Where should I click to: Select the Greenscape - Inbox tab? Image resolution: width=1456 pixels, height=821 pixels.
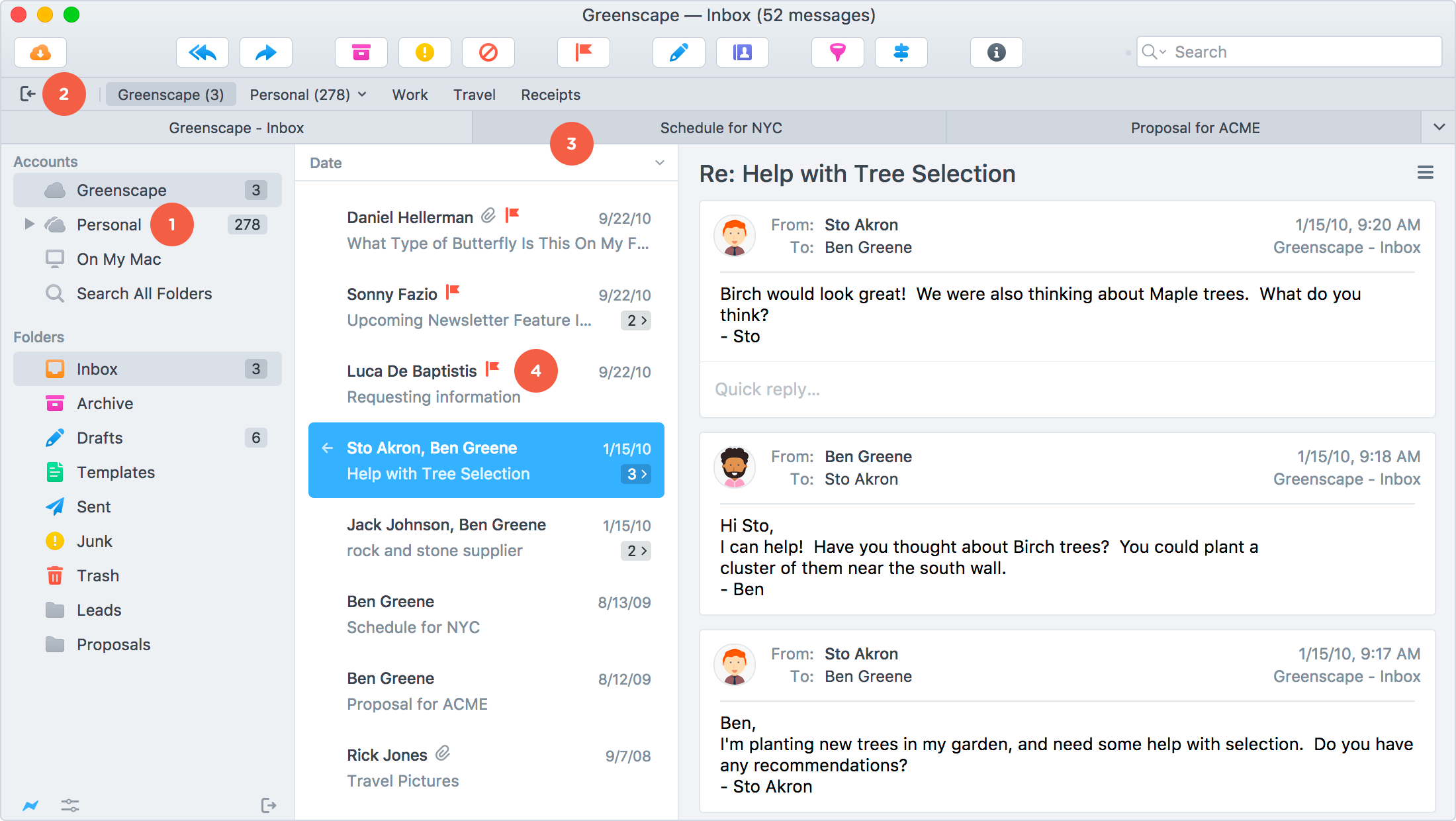click(x=237, y=127)
